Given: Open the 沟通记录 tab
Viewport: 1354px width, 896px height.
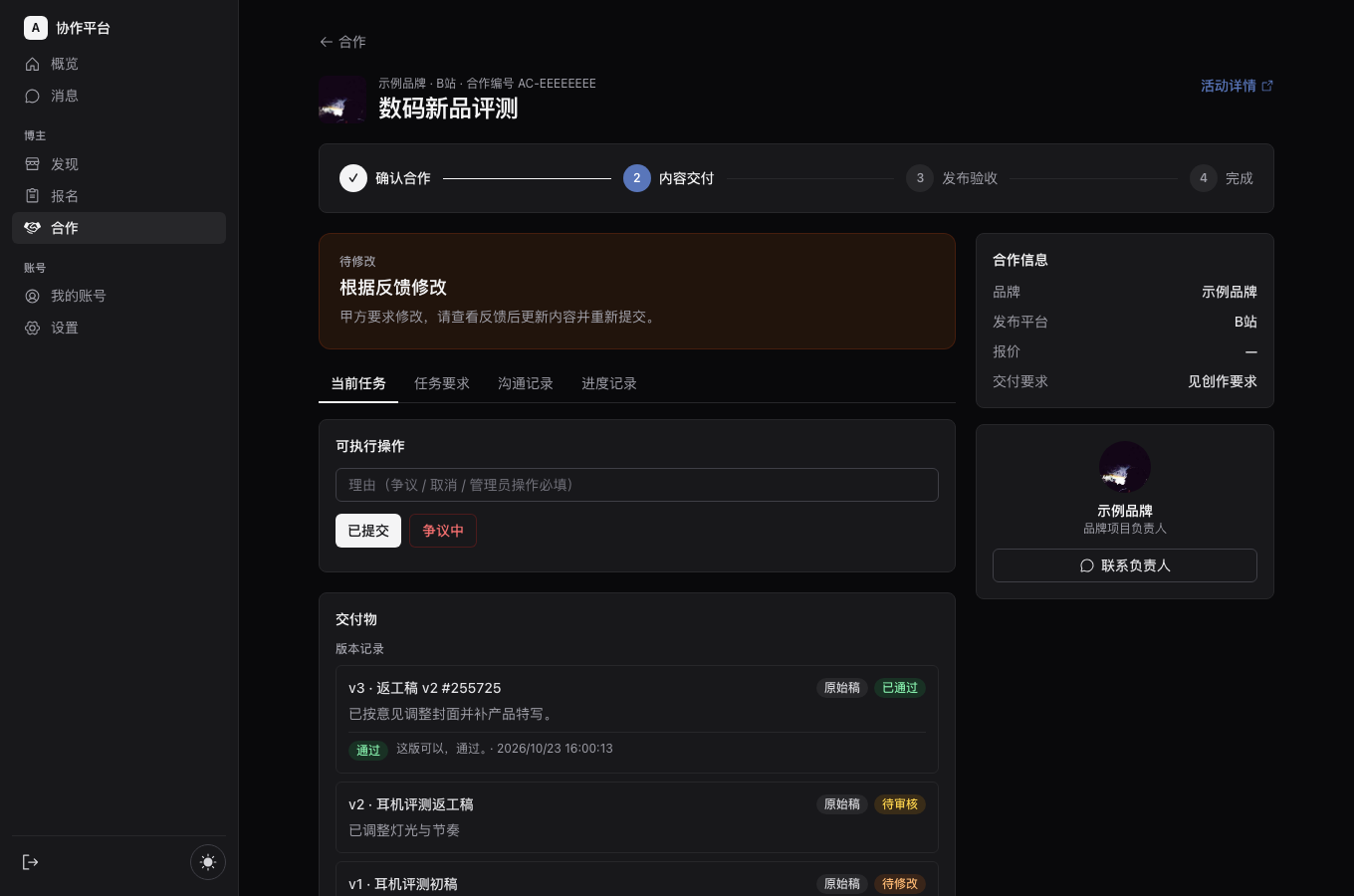Looking at the screenshot, I should pos(526,383).
